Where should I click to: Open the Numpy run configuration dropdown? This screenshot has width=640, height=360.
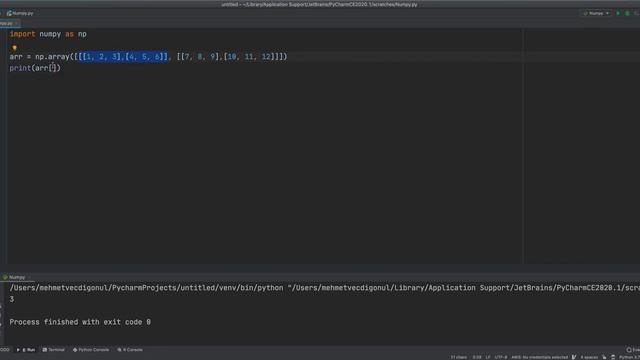596,13
